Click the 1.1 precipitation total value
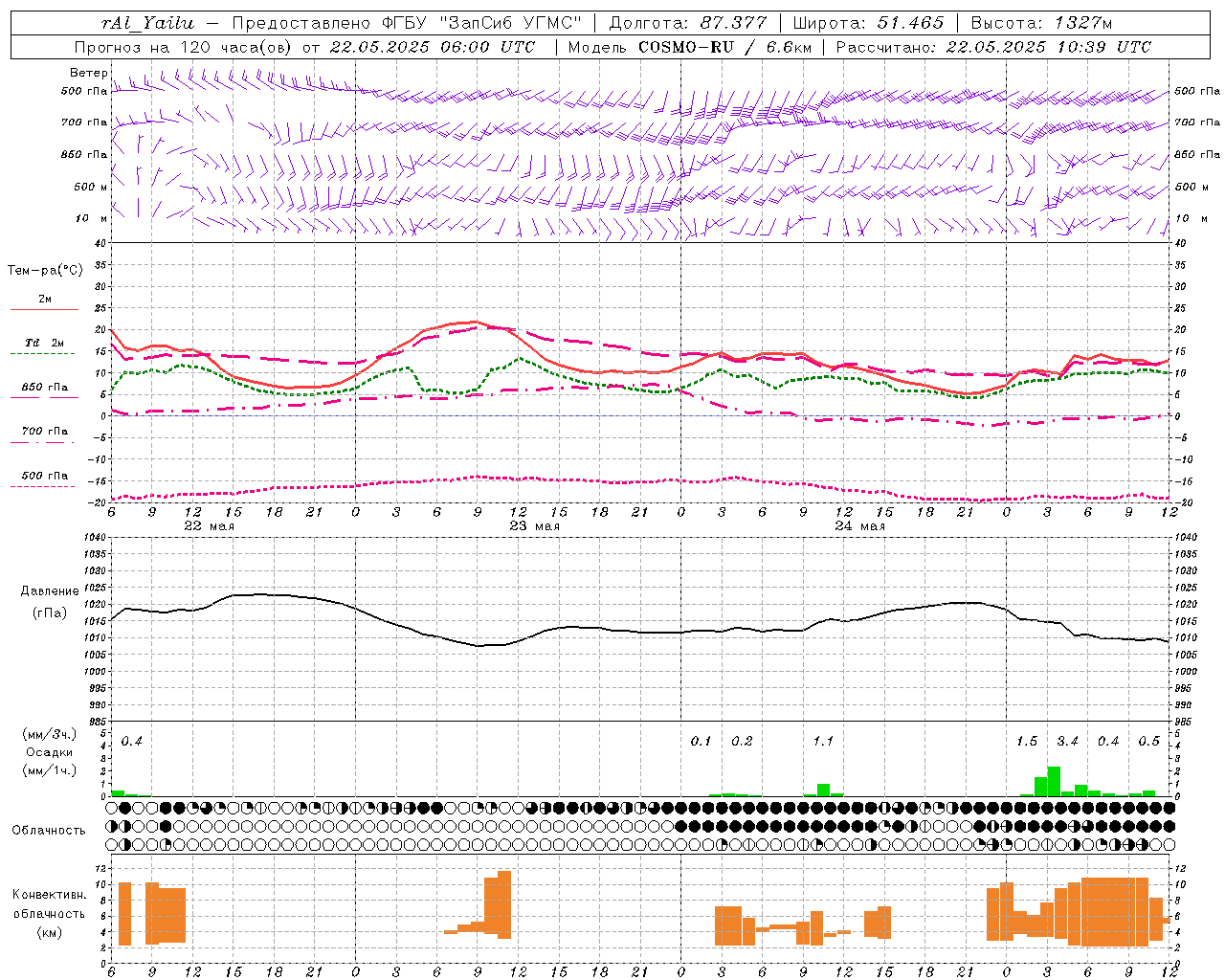This screenshot has height=980, width=1225. 823,742
